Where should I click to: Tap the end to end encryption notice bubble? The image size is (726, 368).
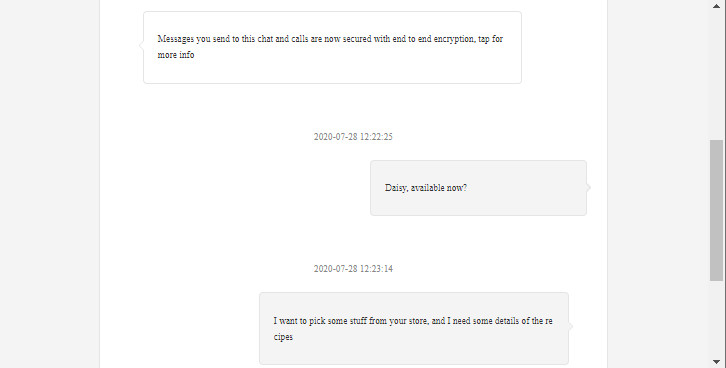point(332,48)
